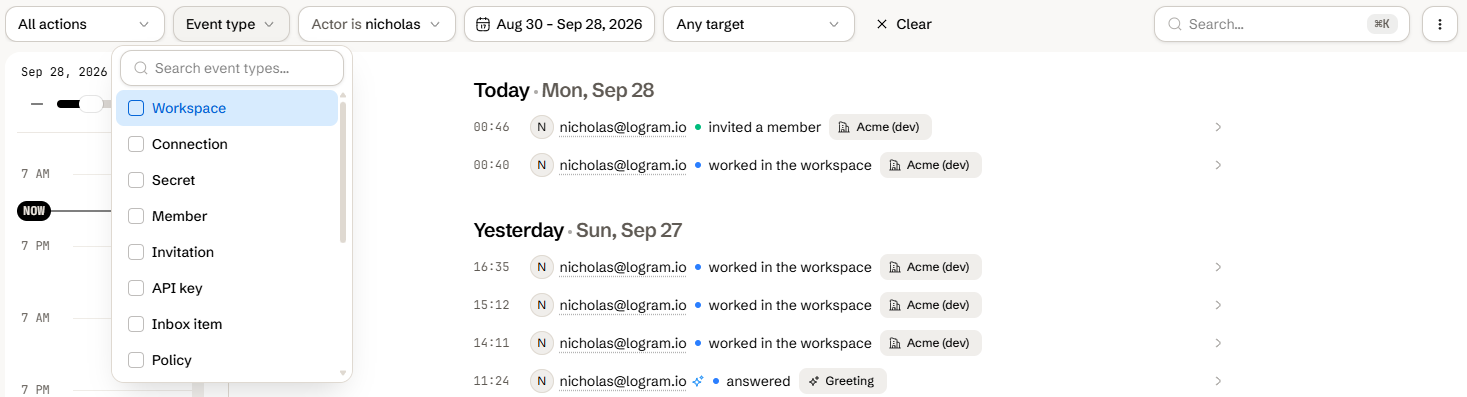1467x397 pixels.
Task: Open Acme (dev) tag on 14:11 event
Action: point(931,343)
